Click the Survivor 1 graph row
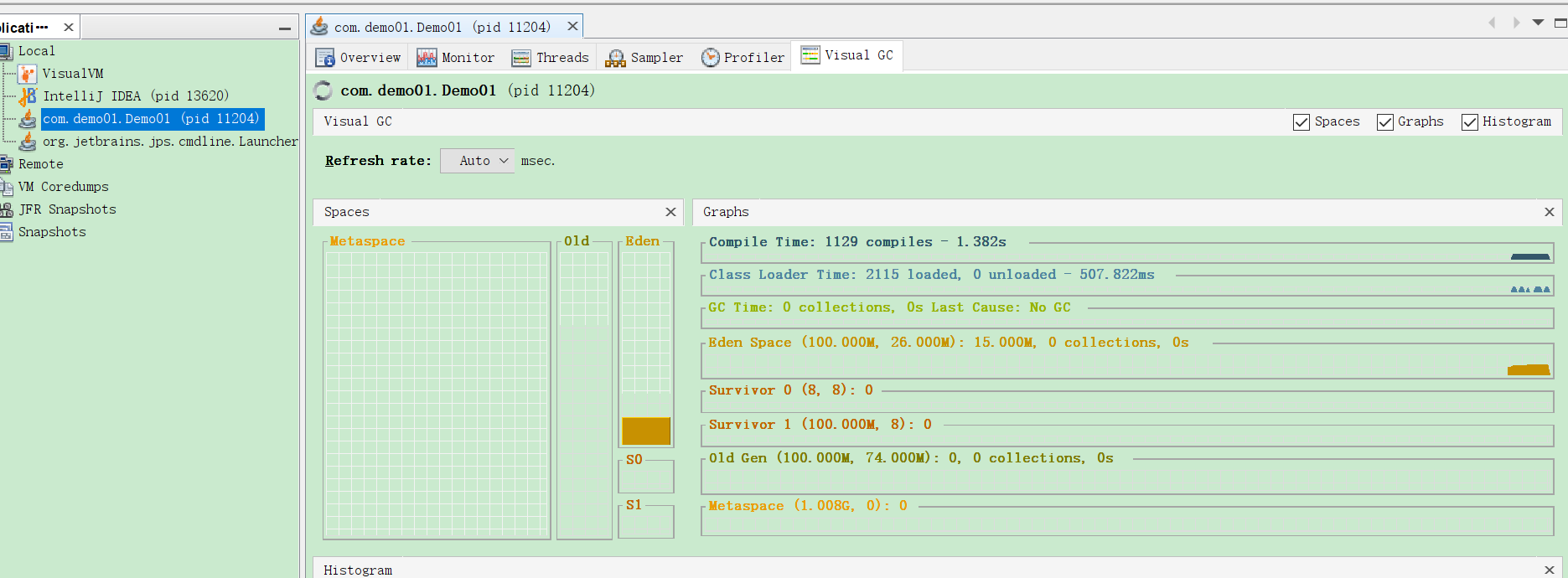The height and width of the screenshot is (578, 1568). coord(1127,434)
